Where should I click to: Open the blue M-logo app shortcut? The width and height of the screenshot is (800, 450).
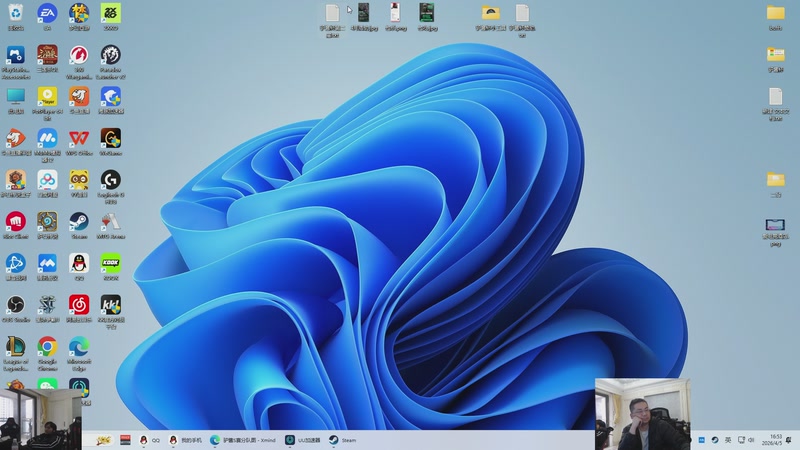(47, 138)
